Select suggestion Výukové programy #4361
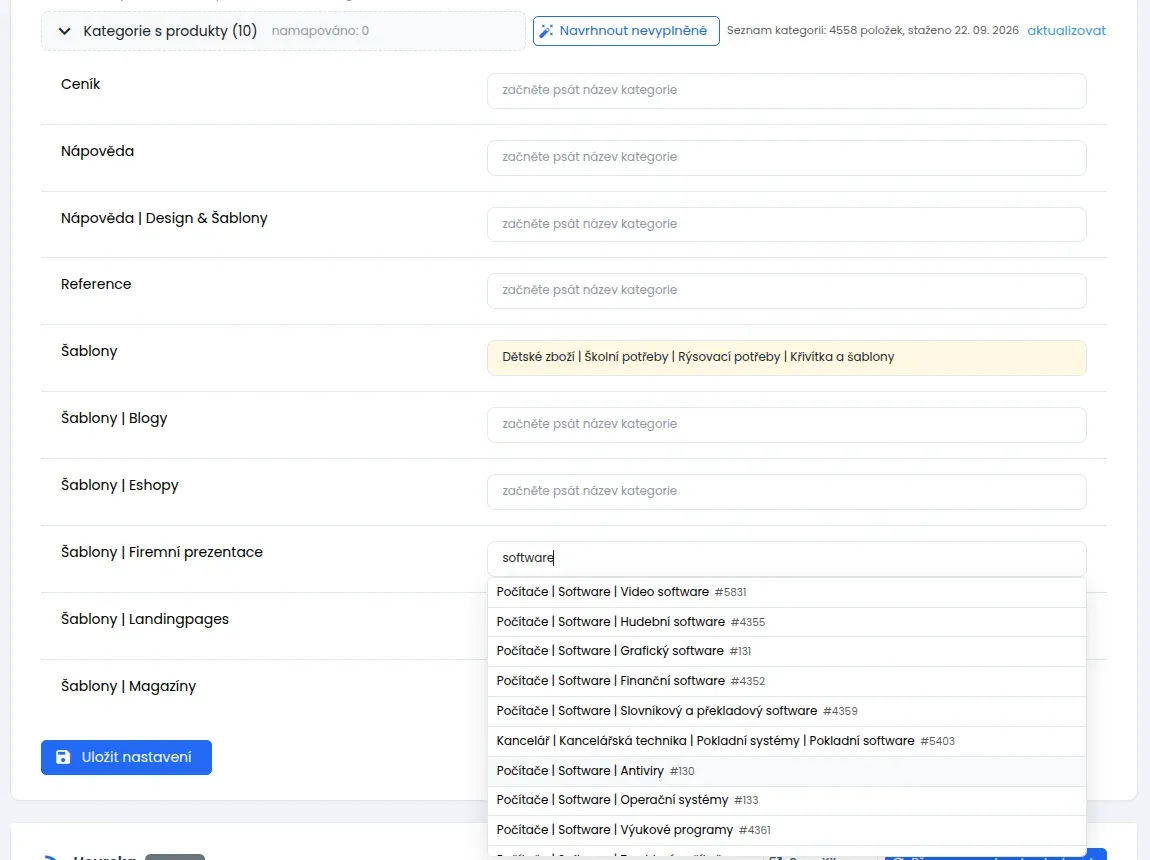 (x=786, y=830)
